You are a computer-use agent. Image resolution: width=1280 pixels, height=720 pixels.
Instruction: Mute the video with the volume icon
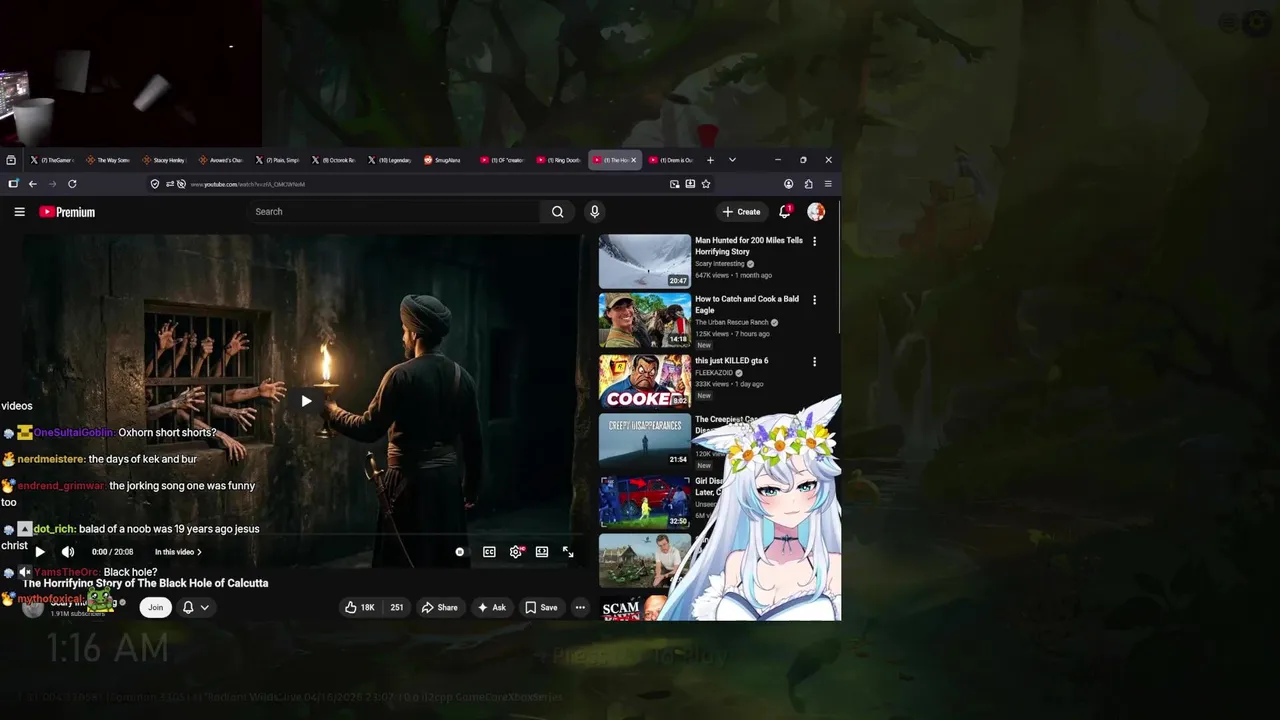(68, 552)
